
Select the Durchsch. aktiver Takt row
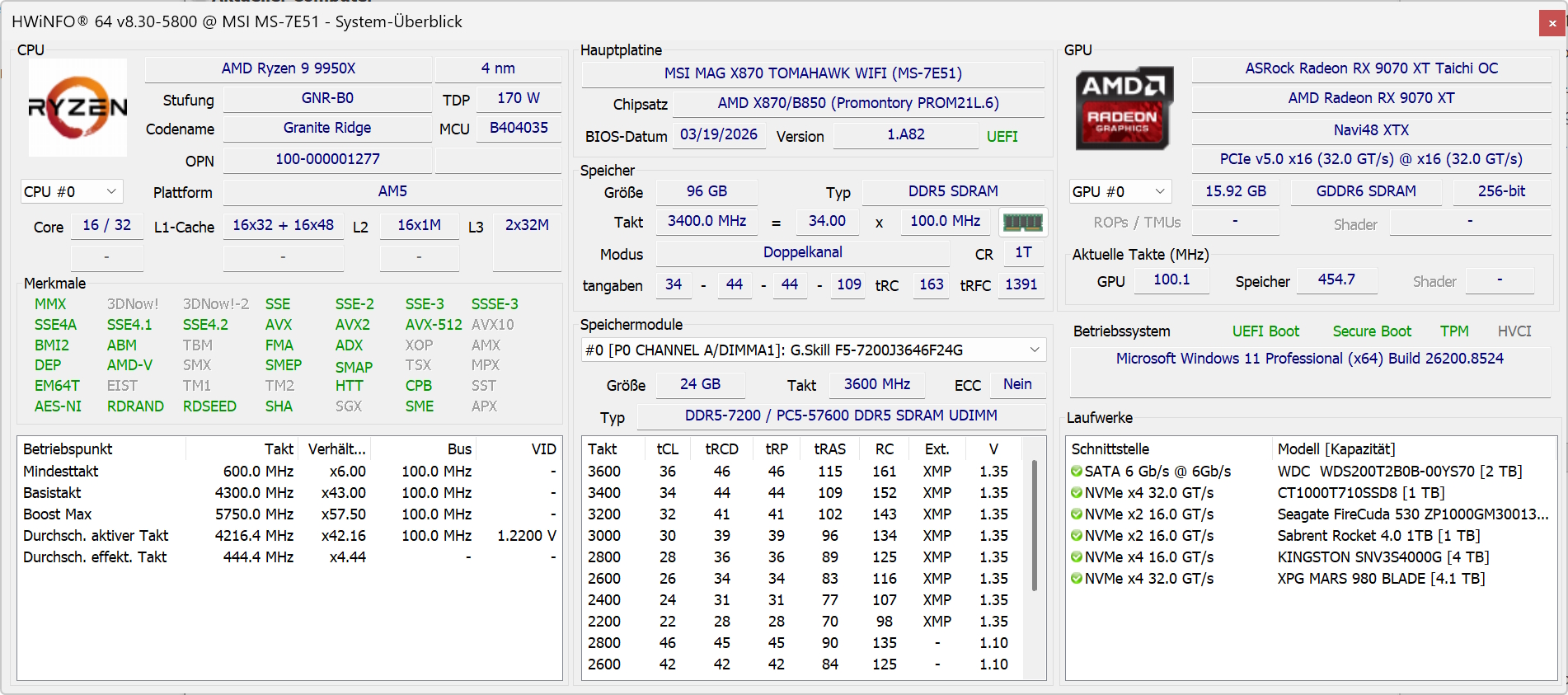coord(289,536)
